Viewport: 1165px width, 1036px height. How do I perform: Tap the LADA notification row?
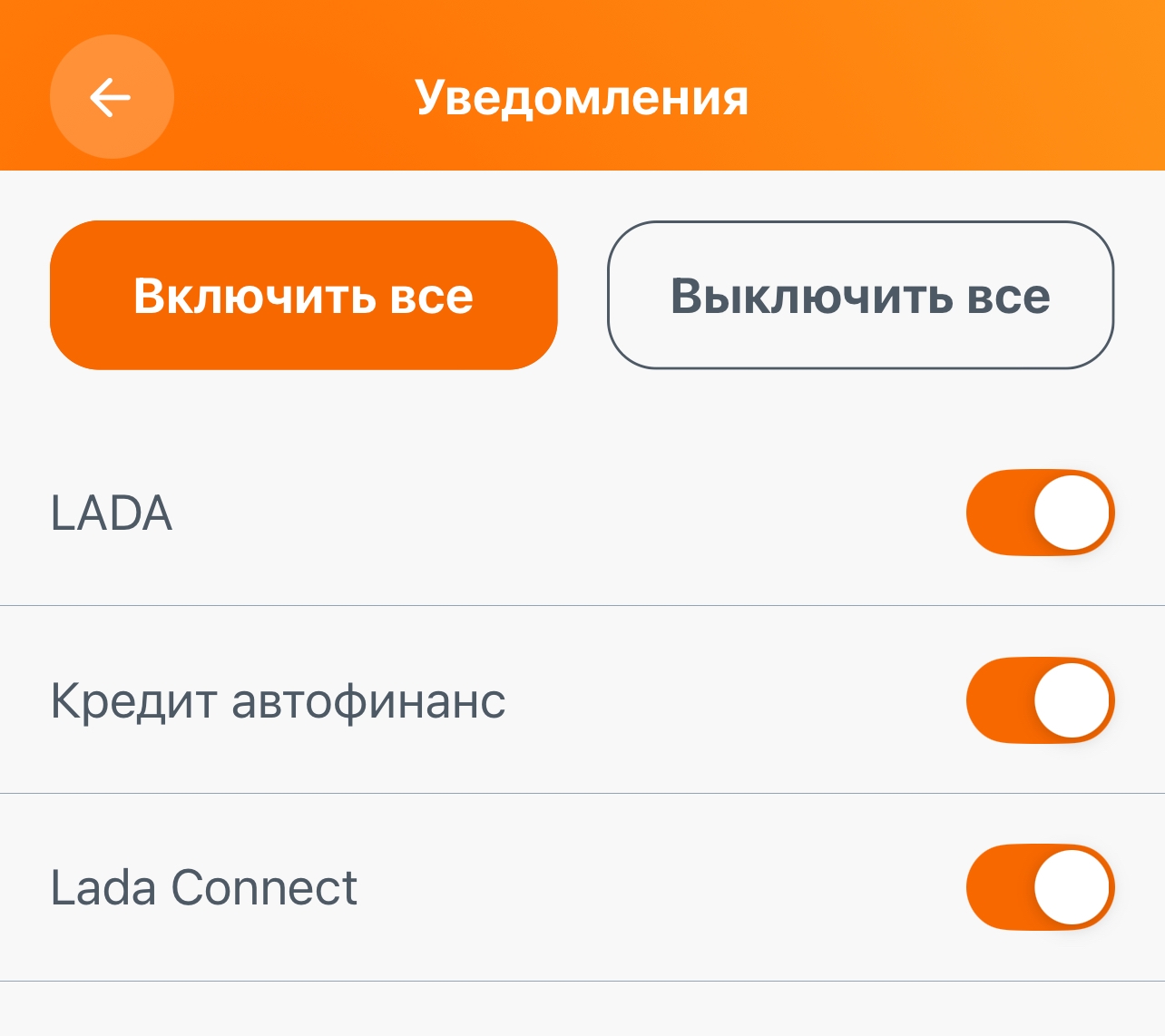544,513
